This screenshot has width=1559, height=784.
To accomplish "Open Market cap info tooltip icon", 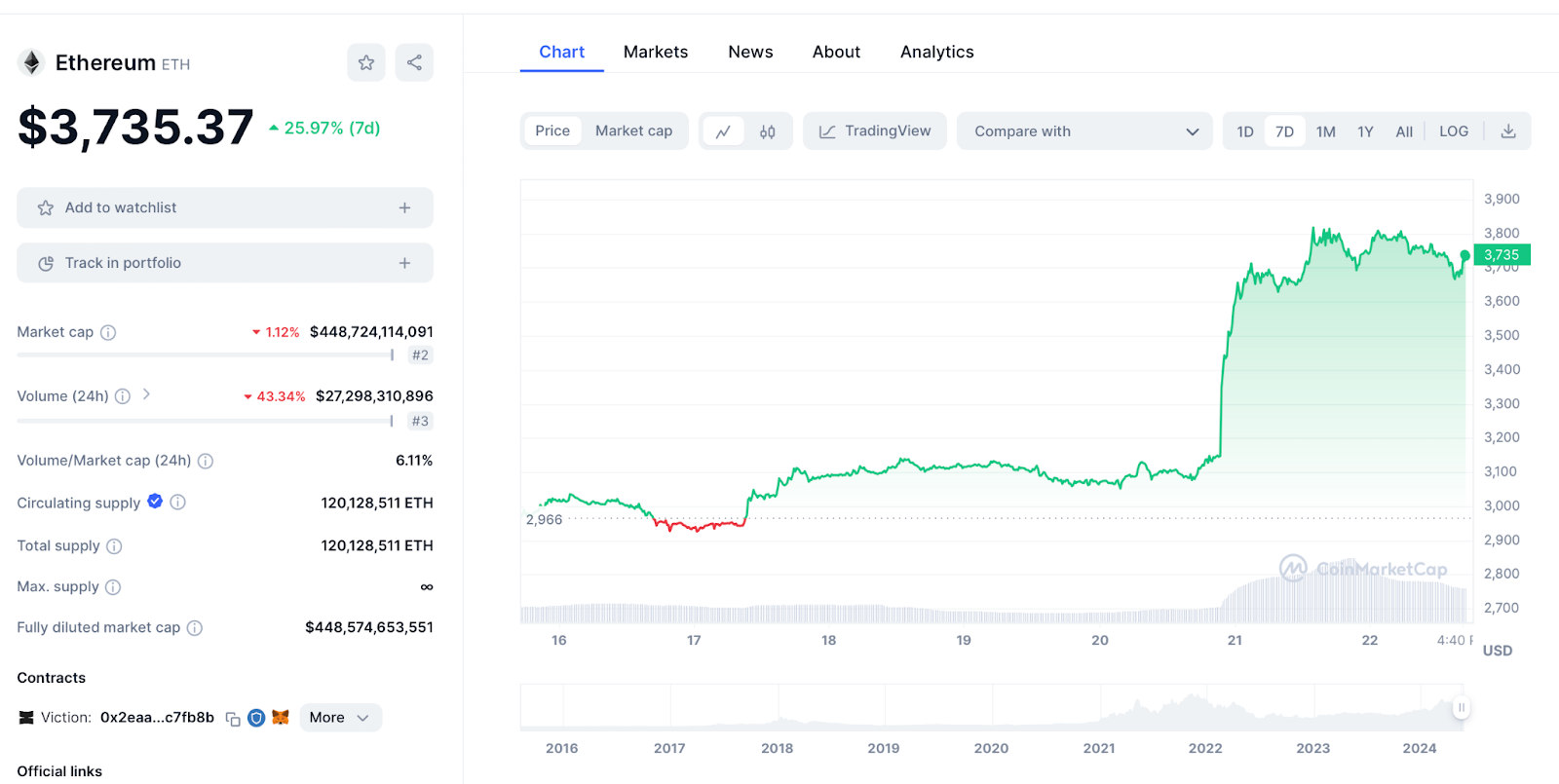I will (x=108, y=332).
